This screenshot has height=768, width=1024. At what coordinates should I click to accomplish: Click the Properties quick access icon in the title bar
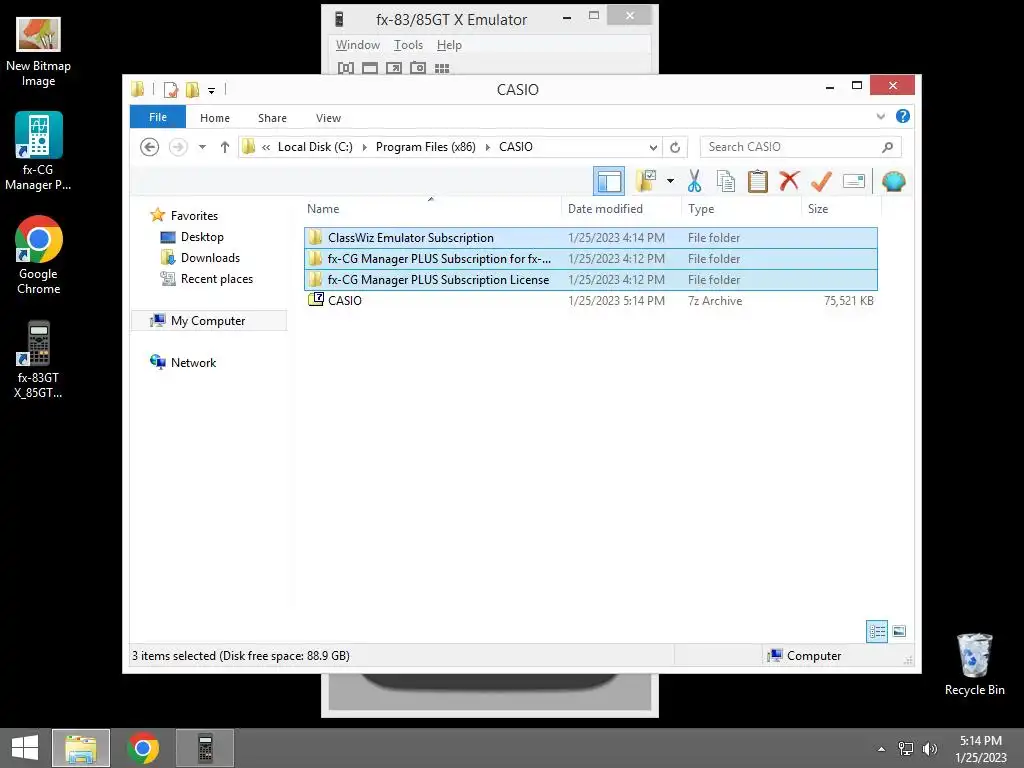[170, 89]
